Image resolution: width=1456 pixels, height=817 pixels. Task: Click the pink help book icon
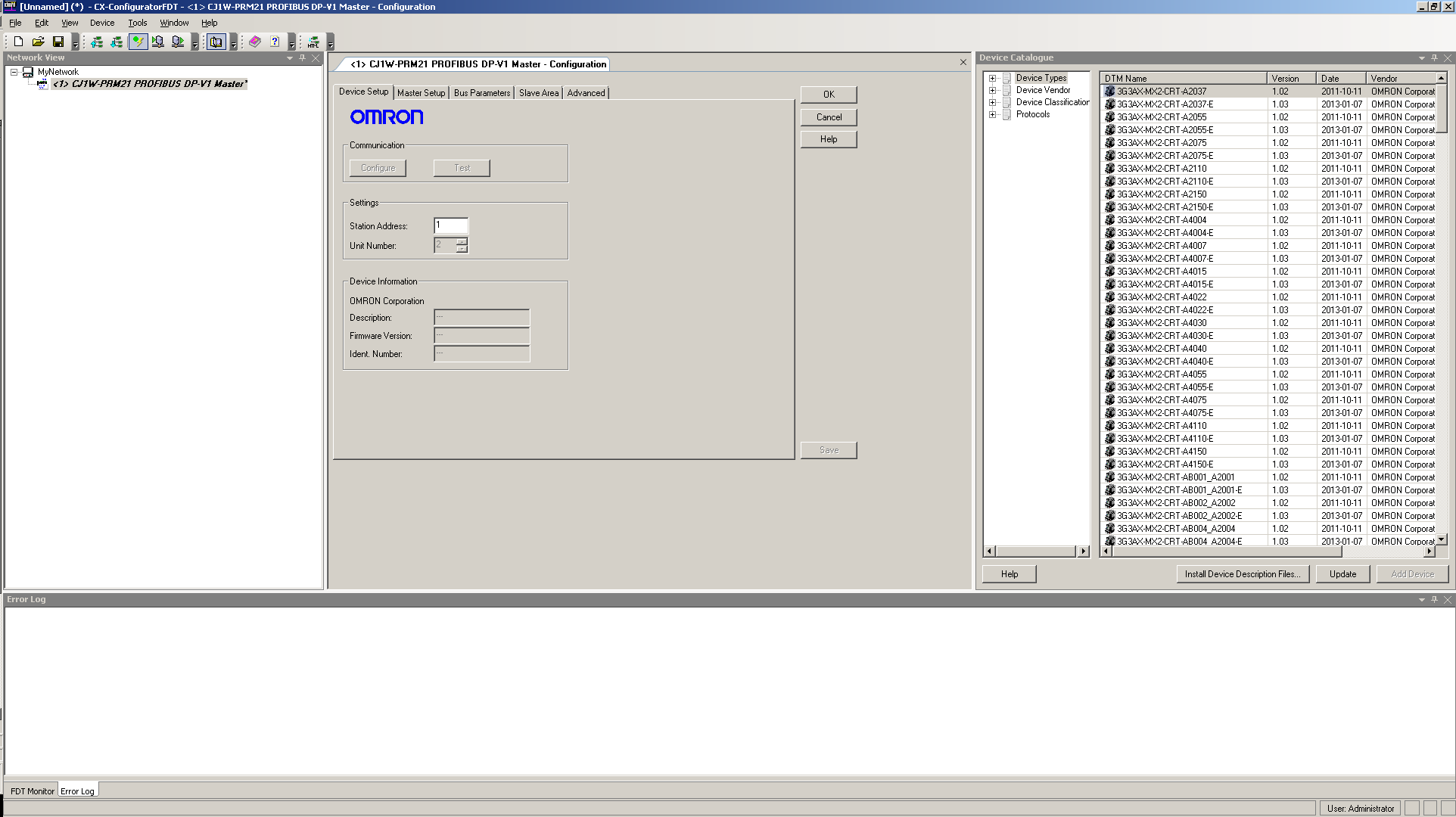click(255, 42)
